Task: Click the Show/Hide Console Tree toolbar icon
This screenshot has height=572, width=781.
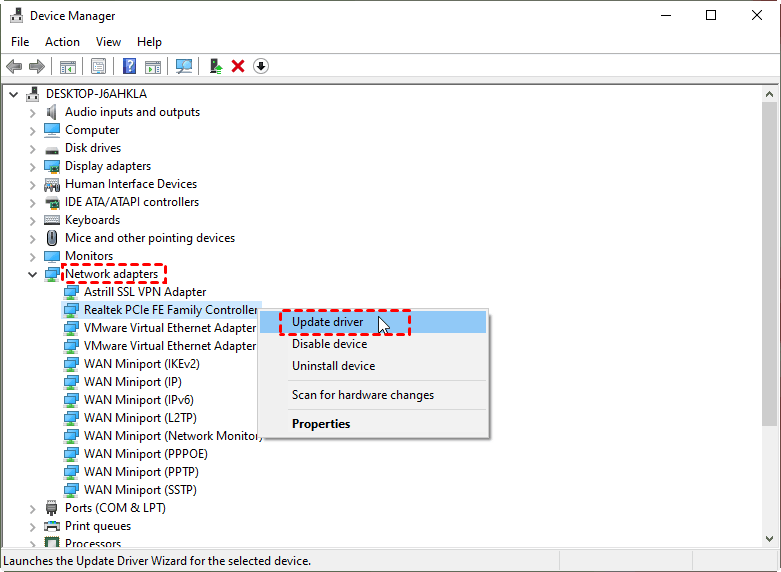Action: [68, 66]
